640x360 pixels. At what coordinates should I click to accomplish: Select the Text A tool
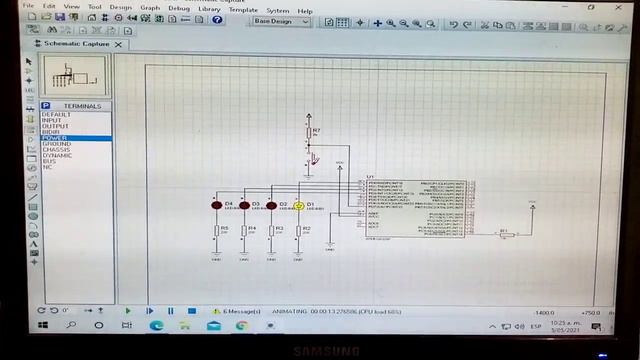pyautogui.click(x=34, y=244)
